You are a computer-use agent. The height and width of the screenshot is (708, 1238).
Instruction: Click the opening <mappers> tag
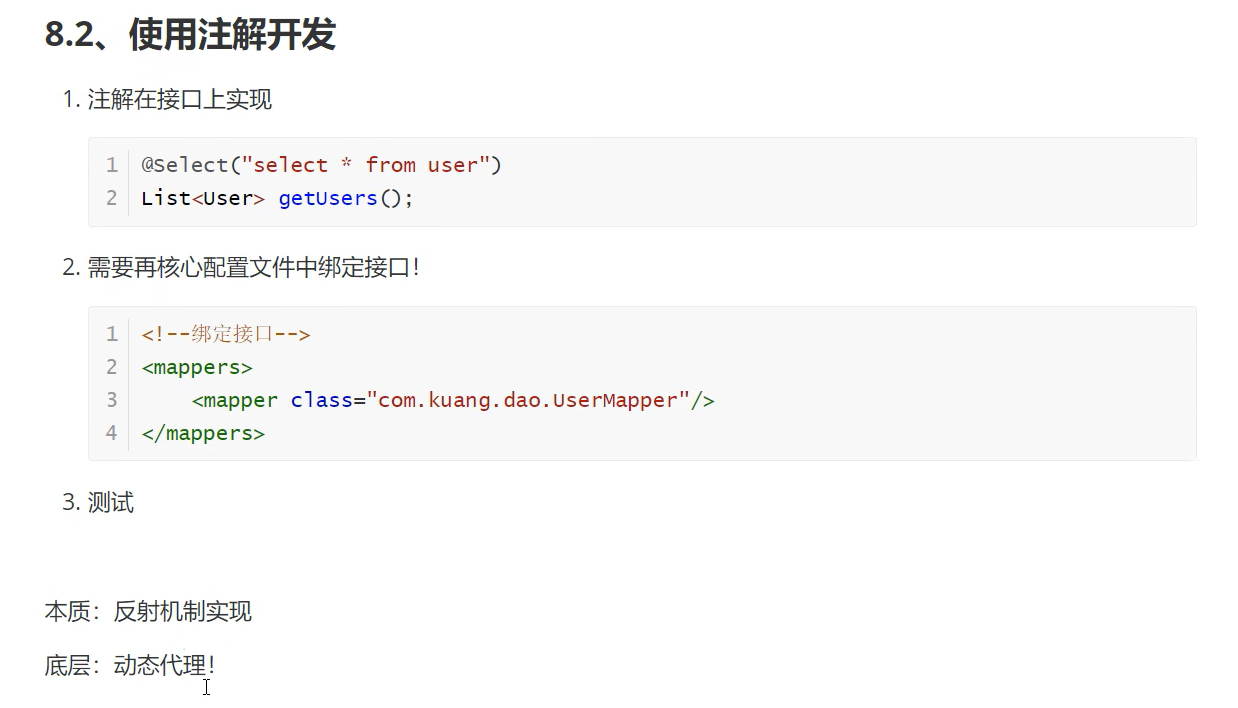tap(197, 367)
